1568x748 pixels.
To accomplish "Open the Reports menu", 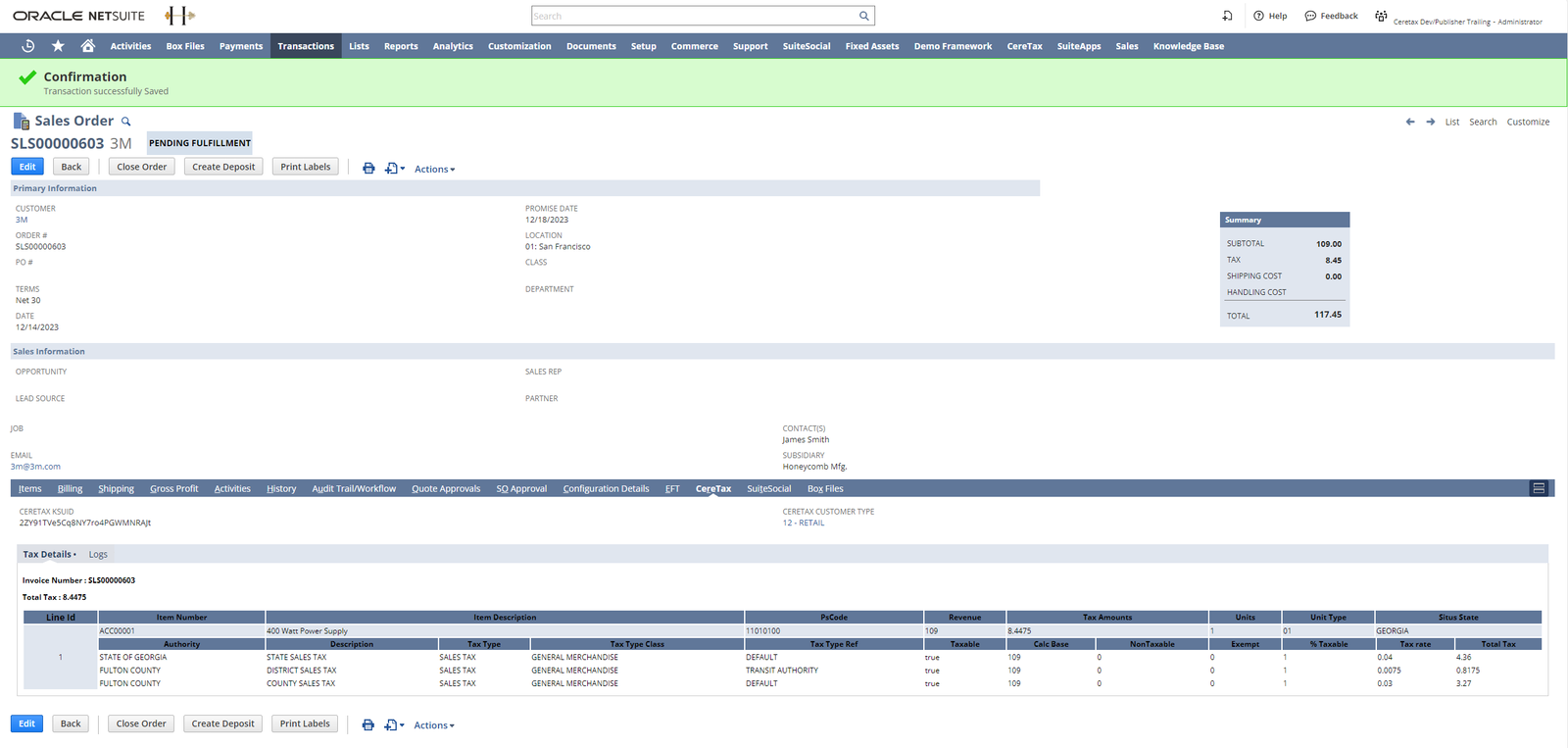I will coord(401,46).
